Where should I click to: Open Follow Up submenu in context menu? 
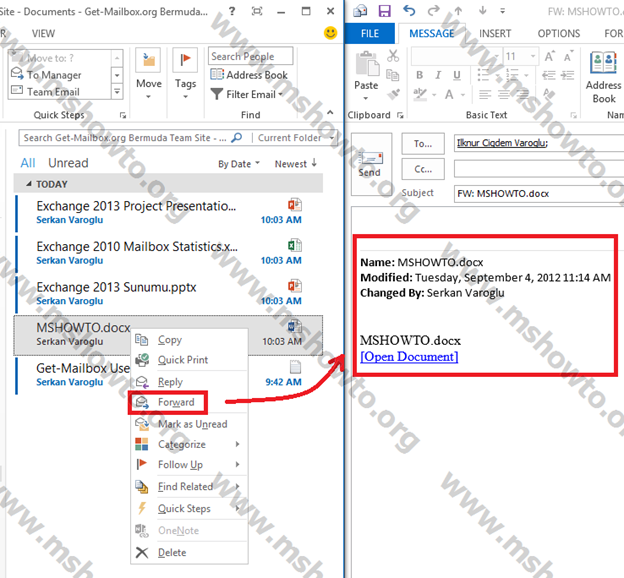(x=189, y=465)
